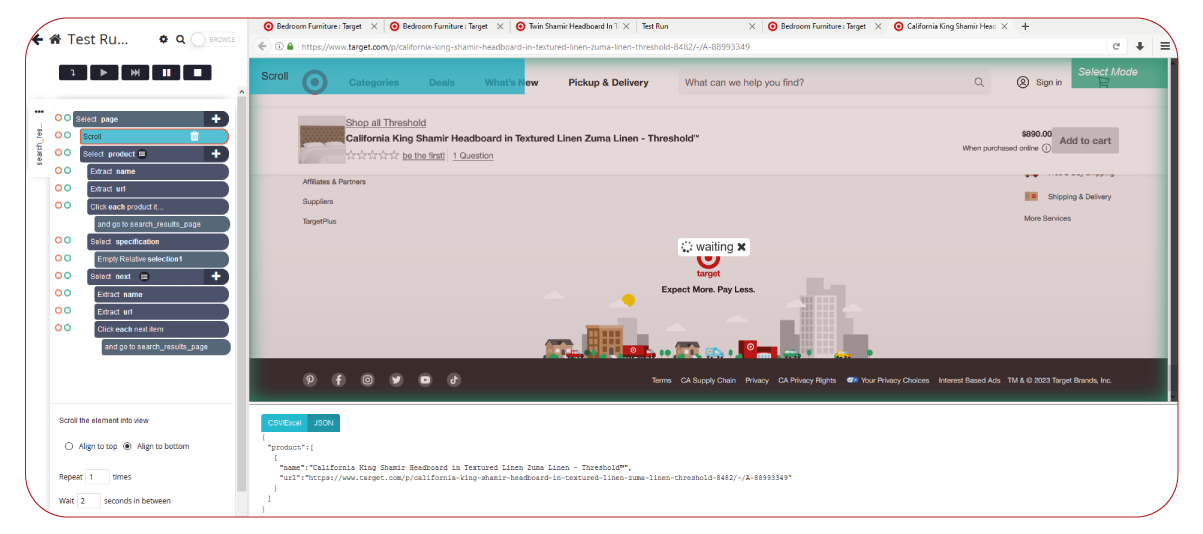Go back with the project back arrow
Screen dimensions: 1203x534
point(37,39)
